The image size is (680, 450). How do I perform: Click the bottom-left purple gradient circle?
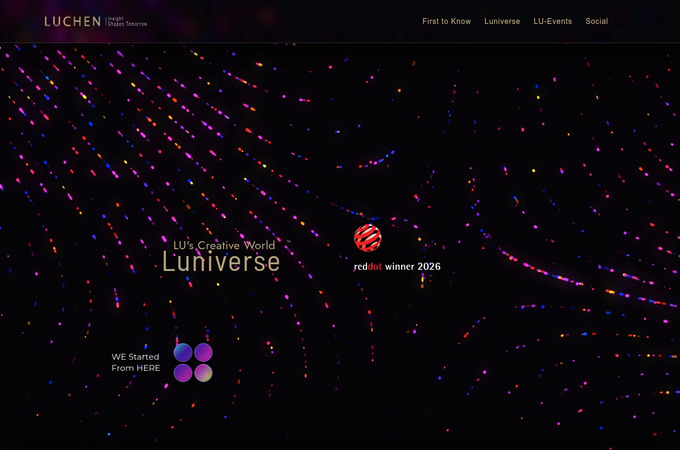coord(183,373)
